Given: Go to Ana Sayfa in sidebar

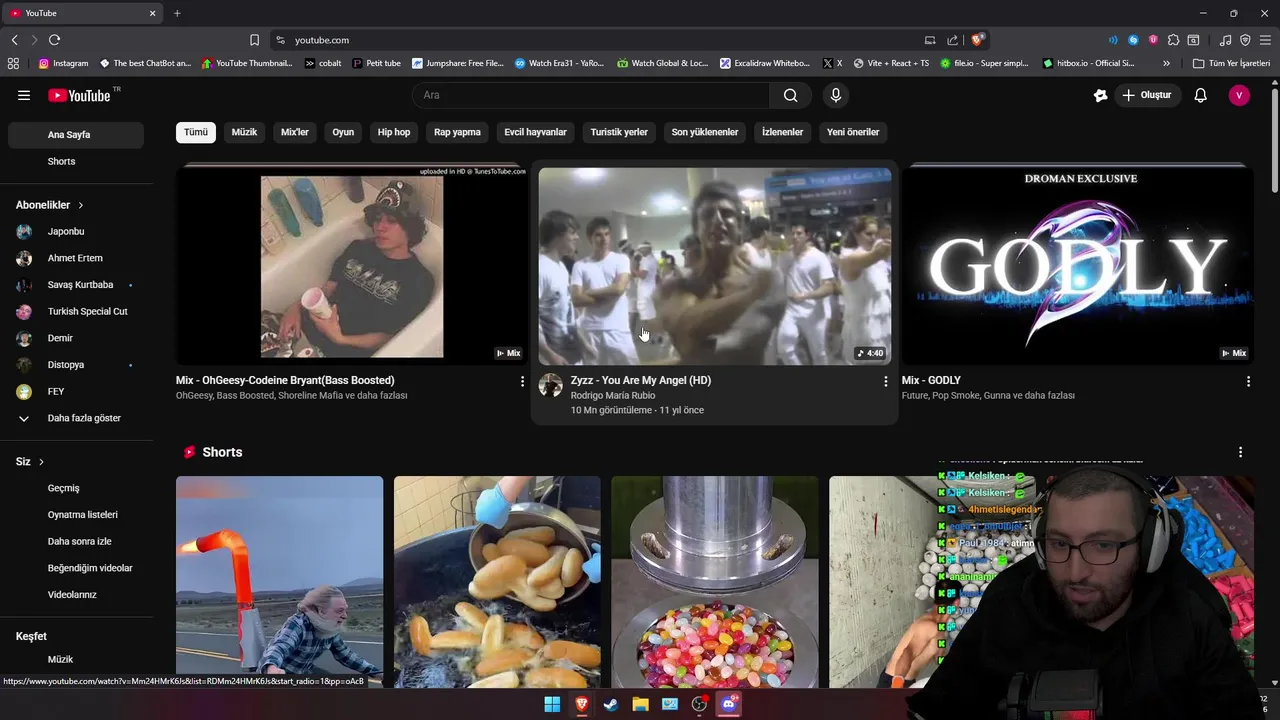Looking at the screenshot, I should [76, 135].
